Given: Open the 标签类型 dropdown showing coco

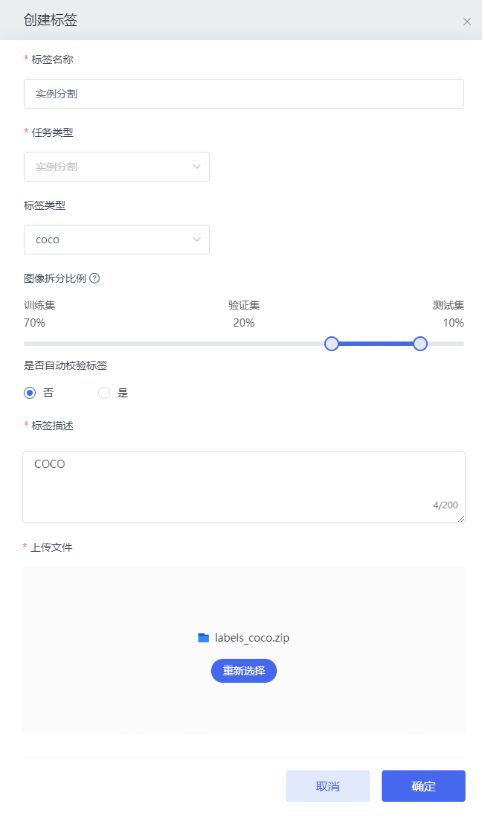Looking at the screenshot, I should pyautogui.click(x=117, y=239).
